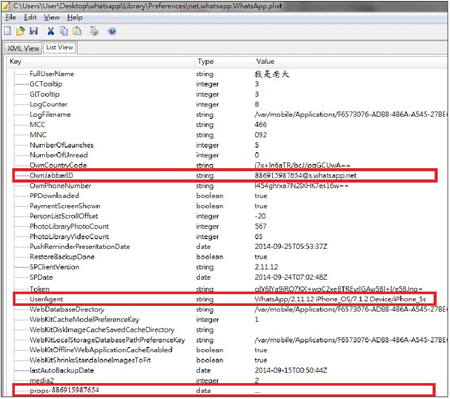Select the RestoreBackupDone key
The image size is (450, 399).
click(x=62, y=257)
